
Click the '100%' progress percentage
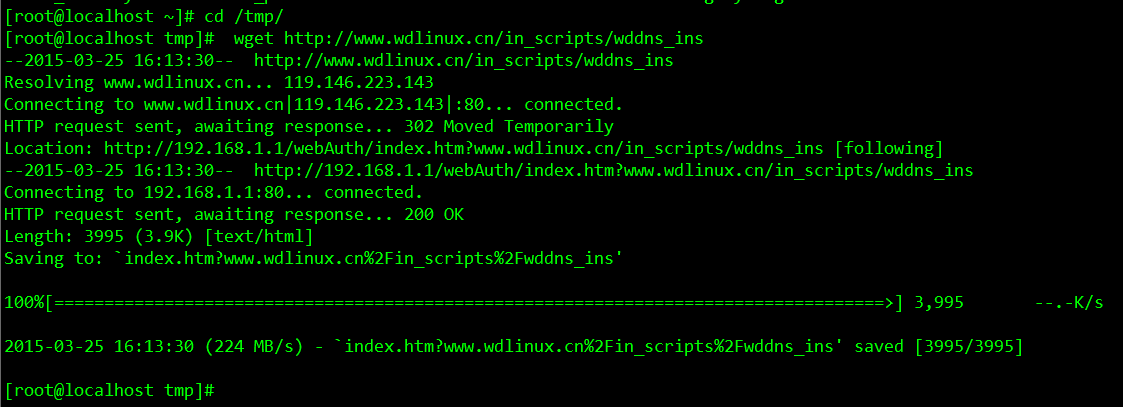click(24, 302)
